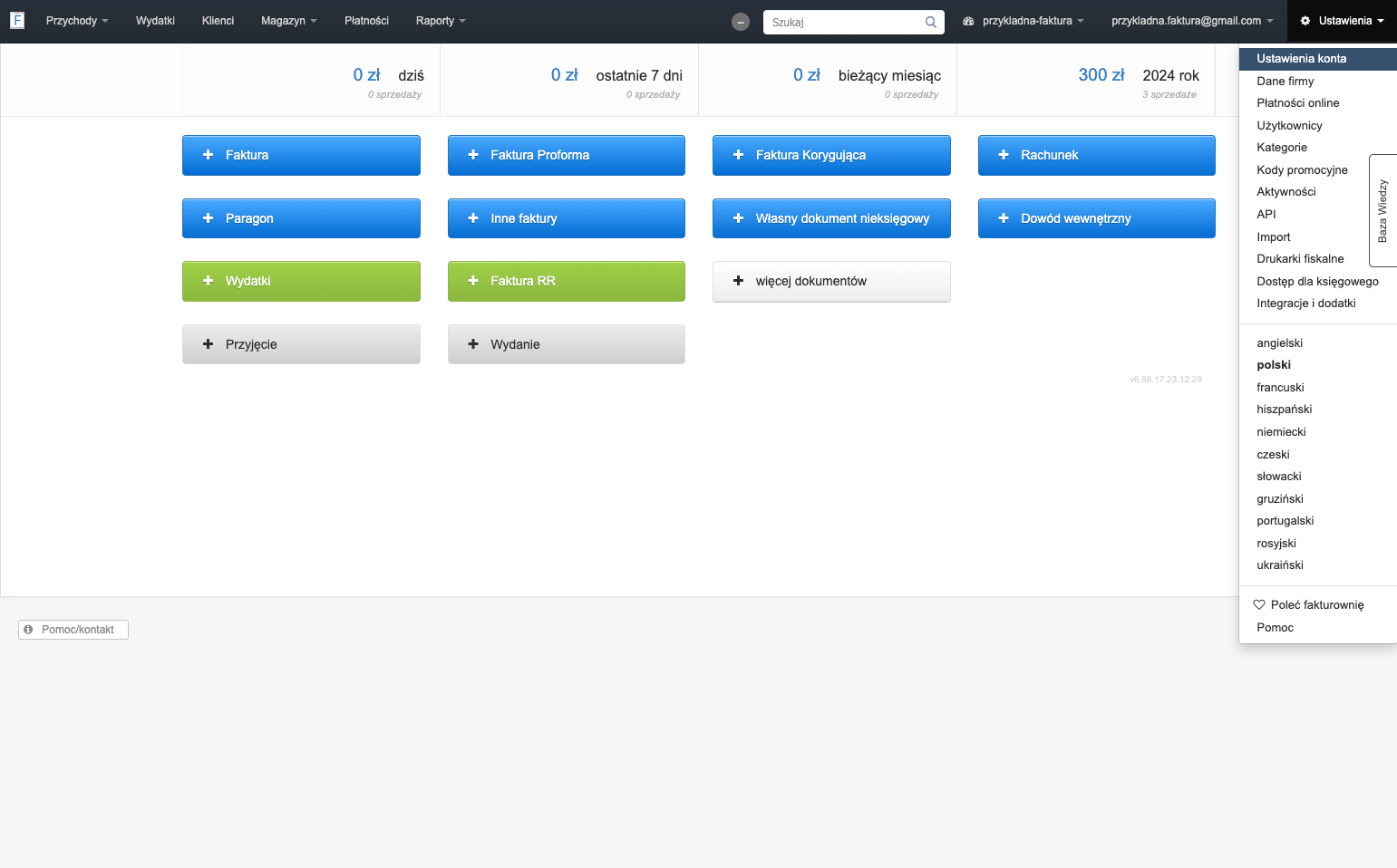This screenshot has height=868, width=1397.
Task: Click the grey Wydanie button
Action: click(x=567, y=344)
